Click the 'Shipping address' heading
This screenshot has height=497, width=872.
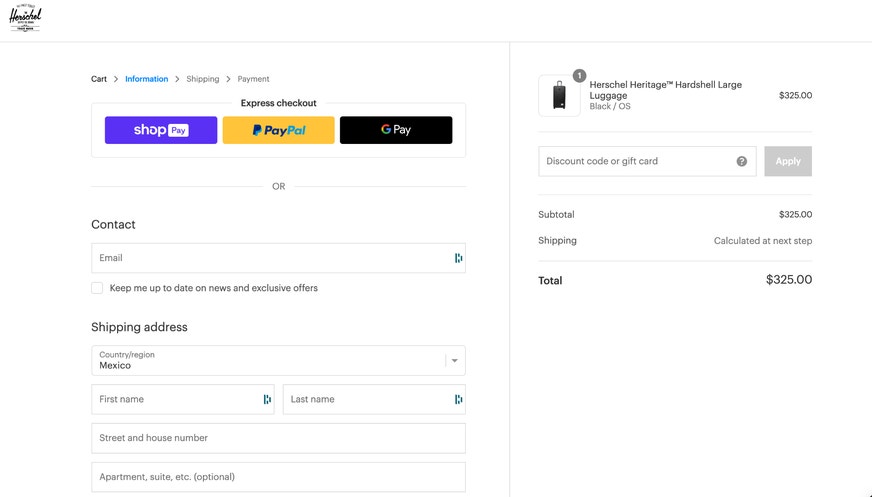139,327
